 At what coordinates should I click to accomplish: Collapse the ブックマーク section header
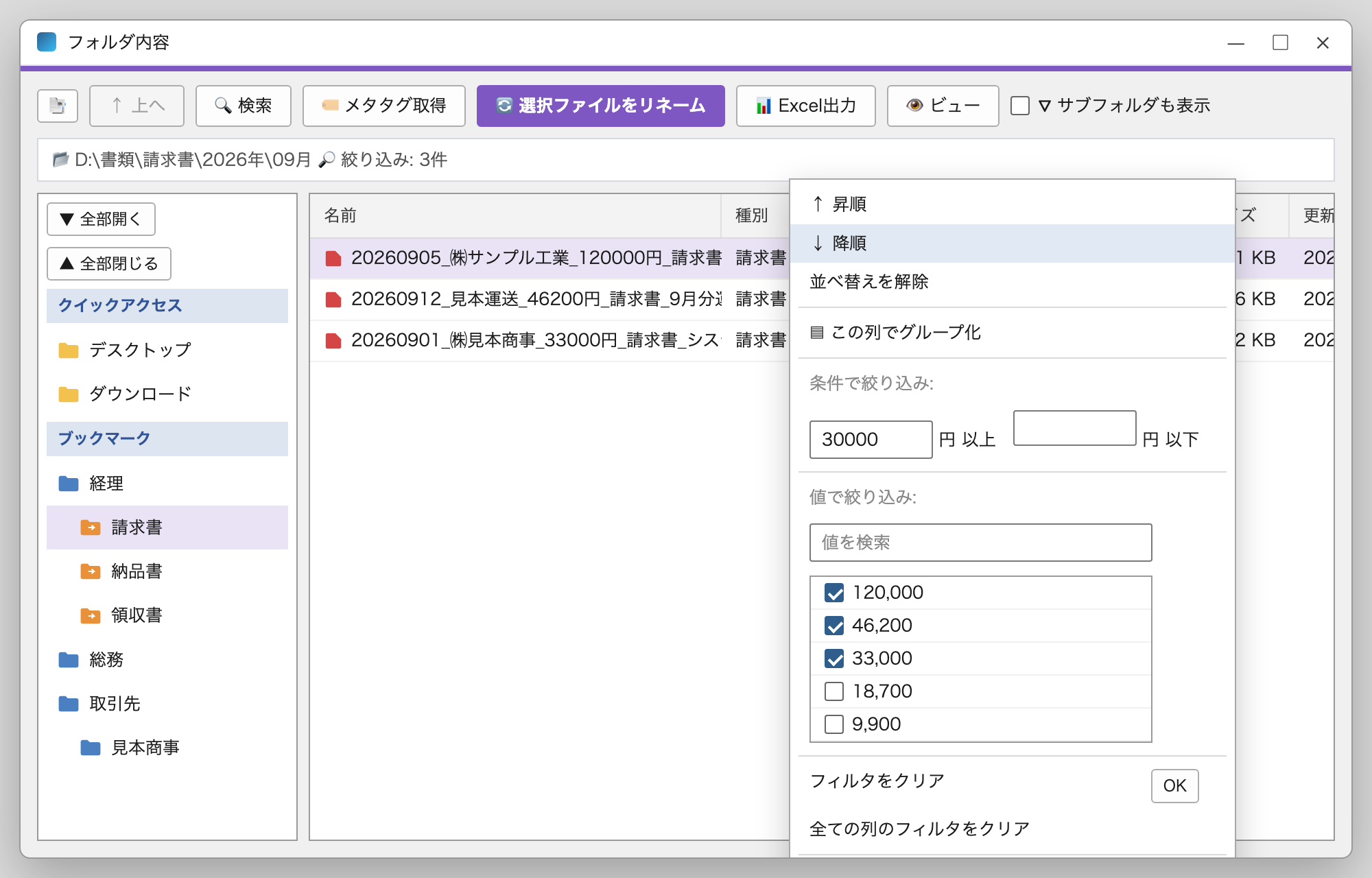pos(167,438)
